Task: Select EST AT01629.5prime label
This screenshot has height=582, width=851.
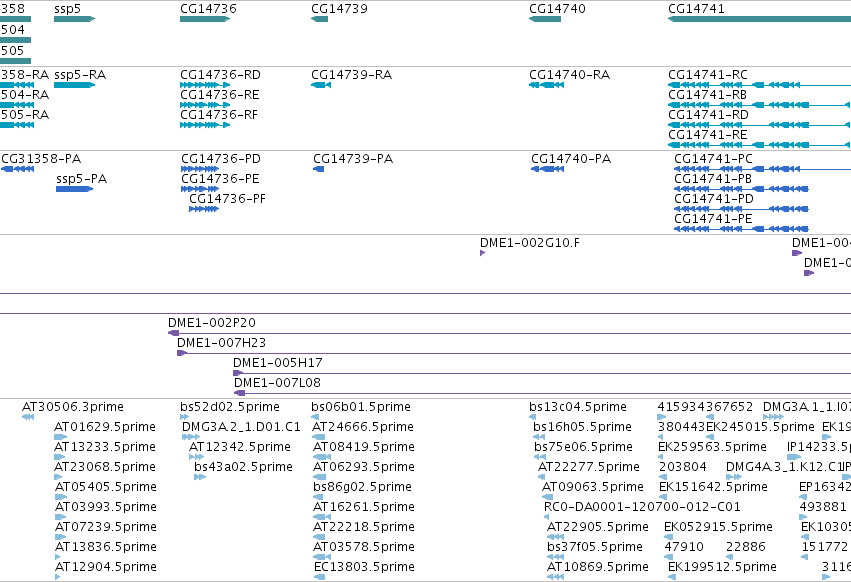Action: (x=105, y=427)
